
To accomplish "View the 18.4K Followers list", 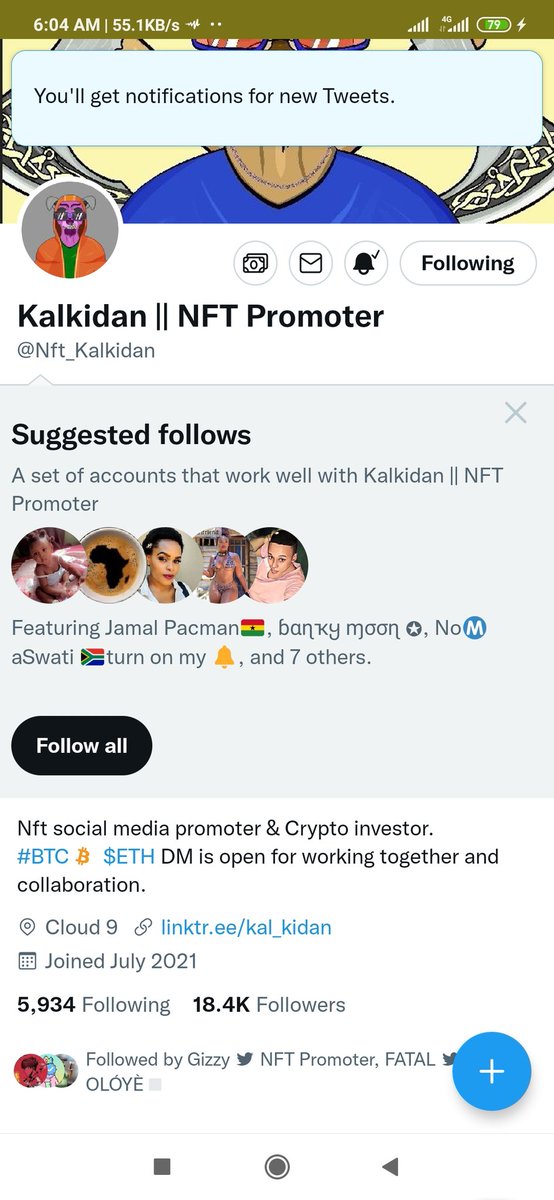I will [269, 1004].
